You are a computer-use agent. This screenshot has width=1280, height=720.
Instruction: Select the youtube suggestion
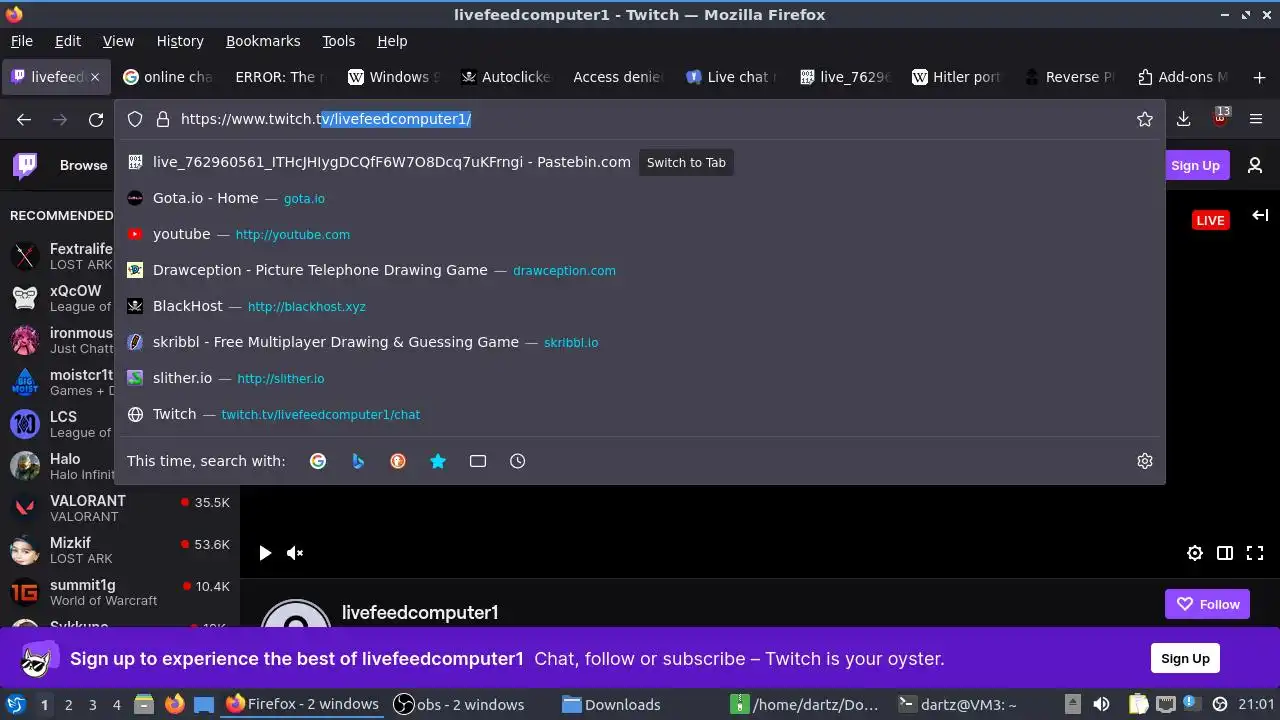tap(640, 234)
